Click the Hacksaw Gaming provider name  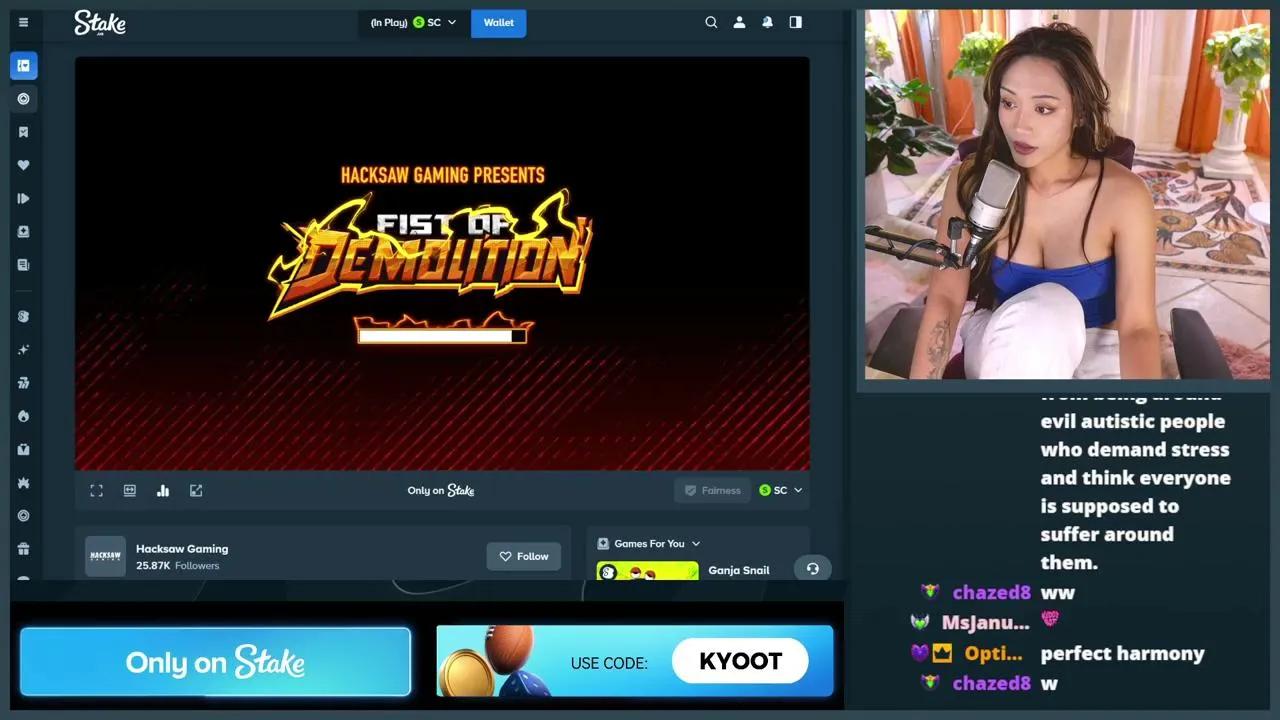pyautogui.click(x=182, y=548)
